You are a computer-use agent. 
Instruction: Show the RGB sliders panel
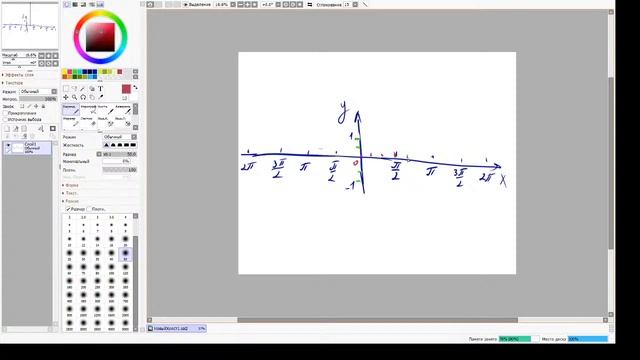75,4
